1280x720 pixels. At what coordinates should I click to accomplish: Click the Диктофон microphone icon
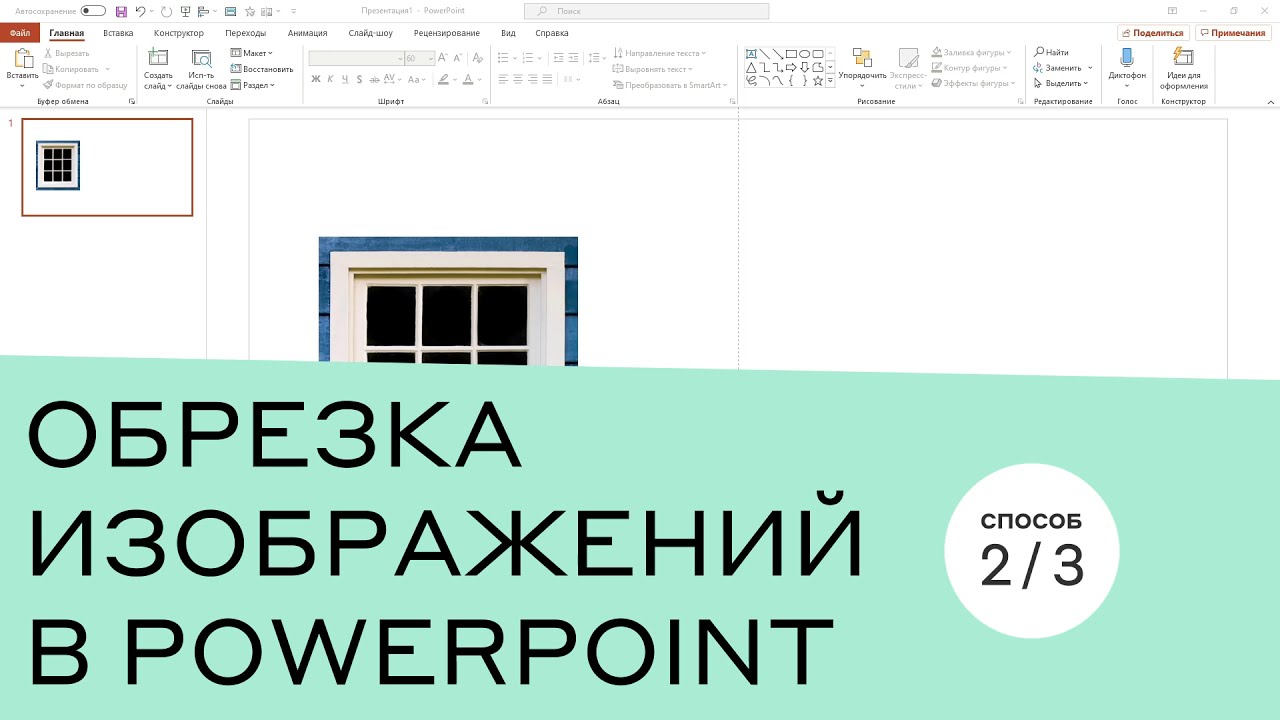(x=1127, y=57)
